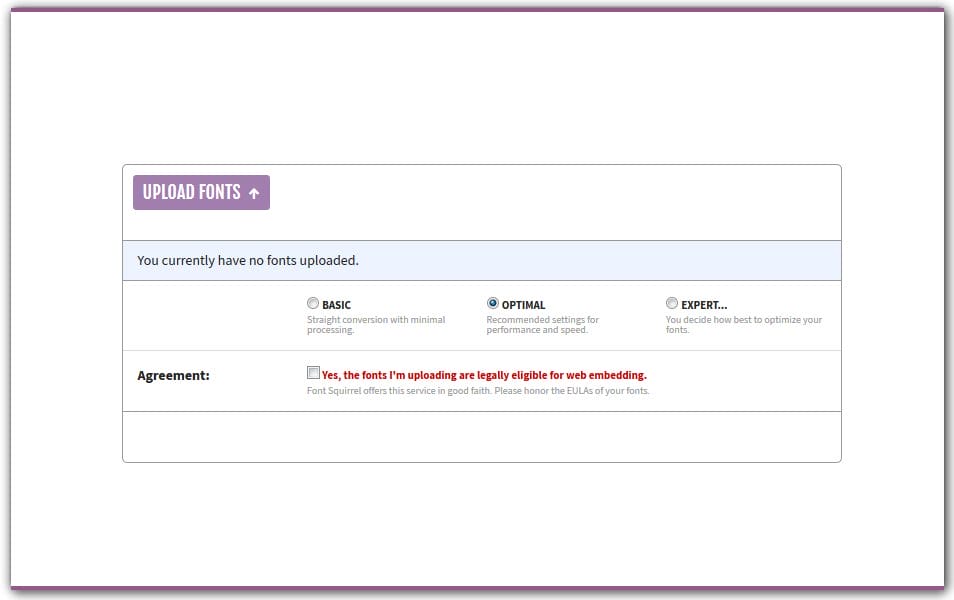Click the light blue fonts status bar
This screenshot has height=600, width=954.
click(600, 261)
